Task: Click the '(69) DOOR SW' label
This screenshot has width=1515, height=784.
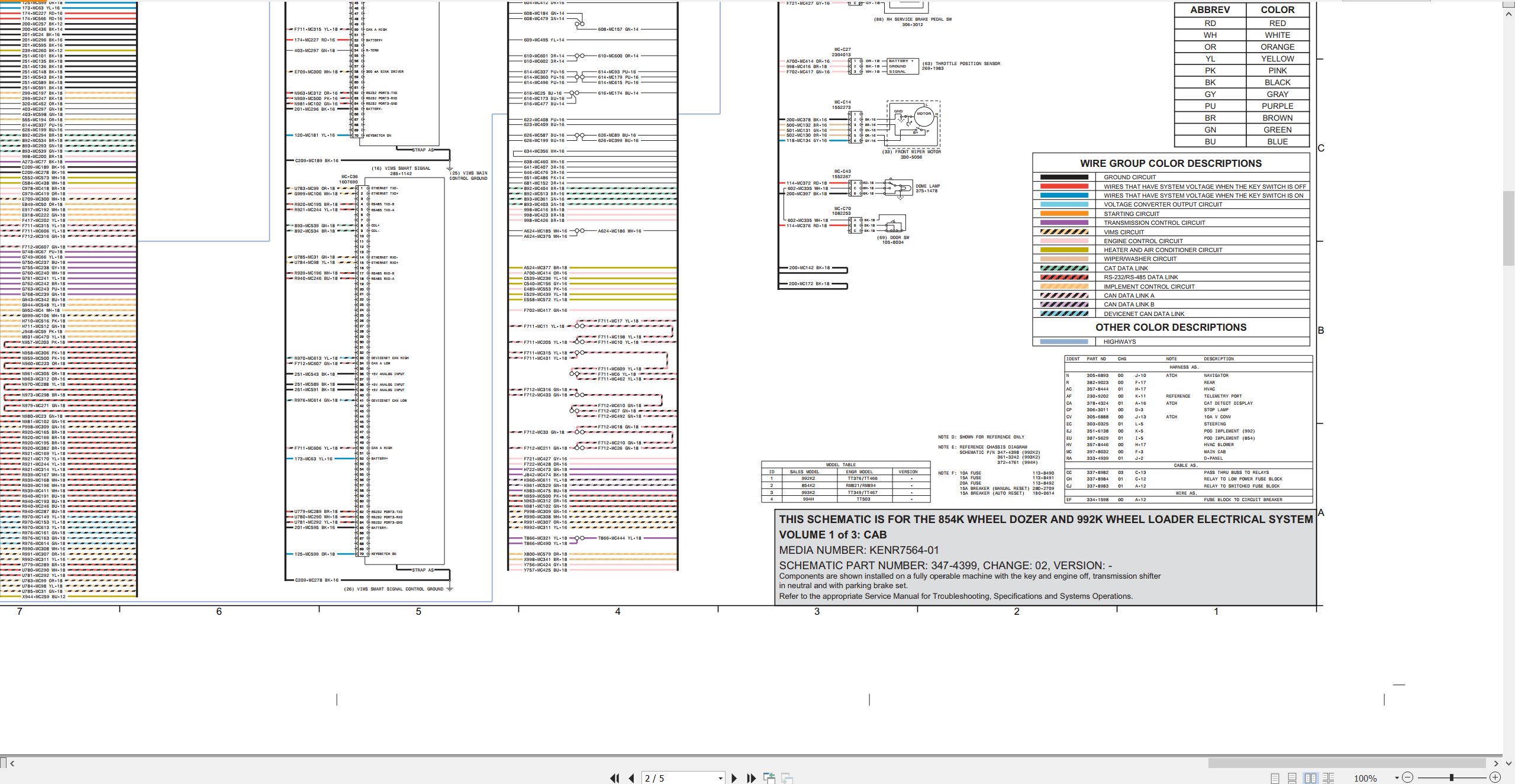Action: click(893, 237)
